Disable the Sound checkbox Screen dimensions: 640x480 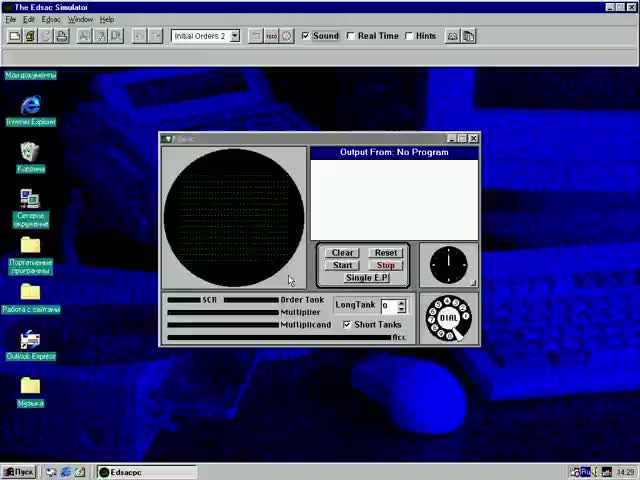306,36
